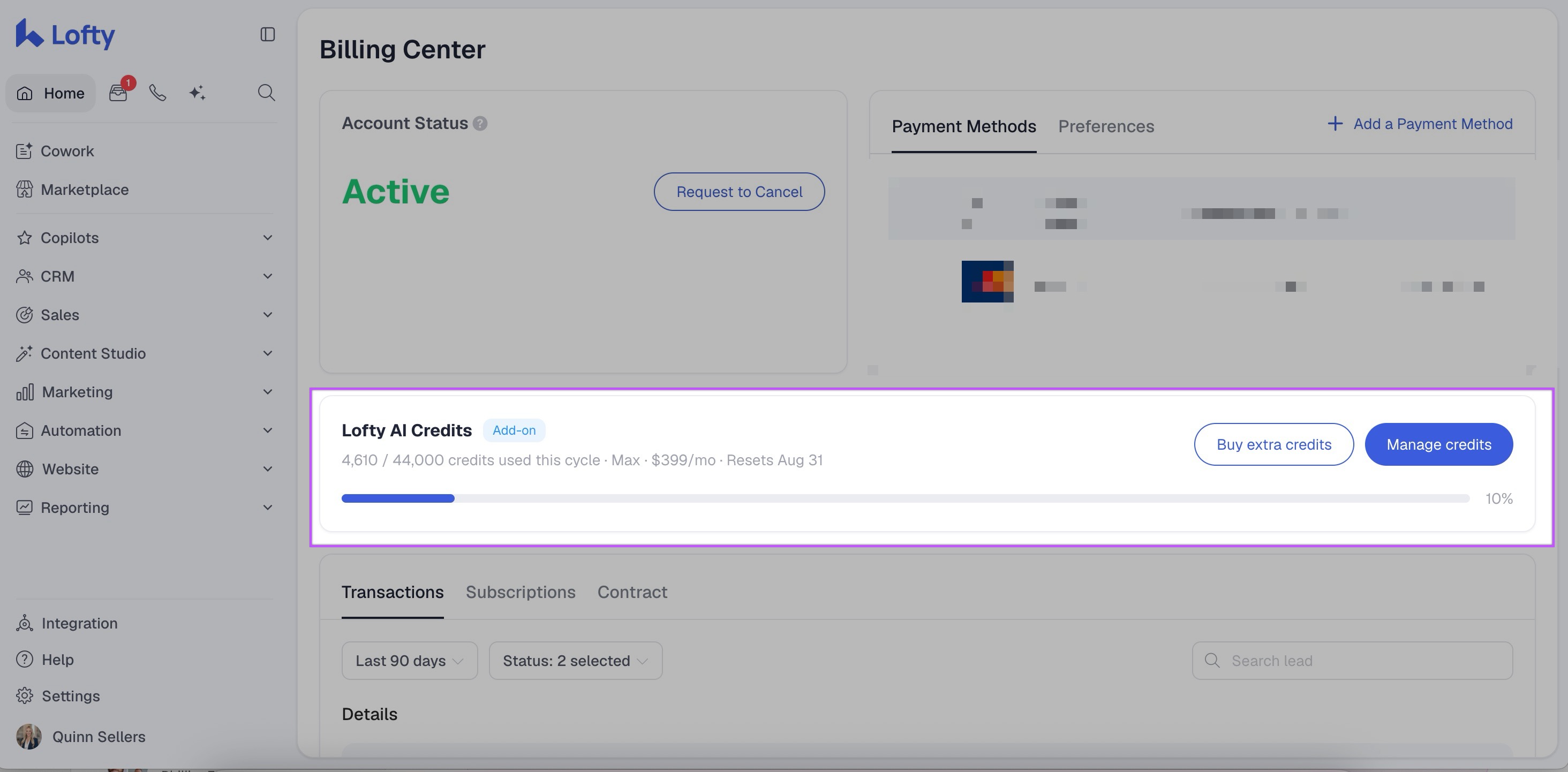The width and height of the screenshot is (1568, 772).
Task: Click the Copilots star icon
Action: [24, 237]
